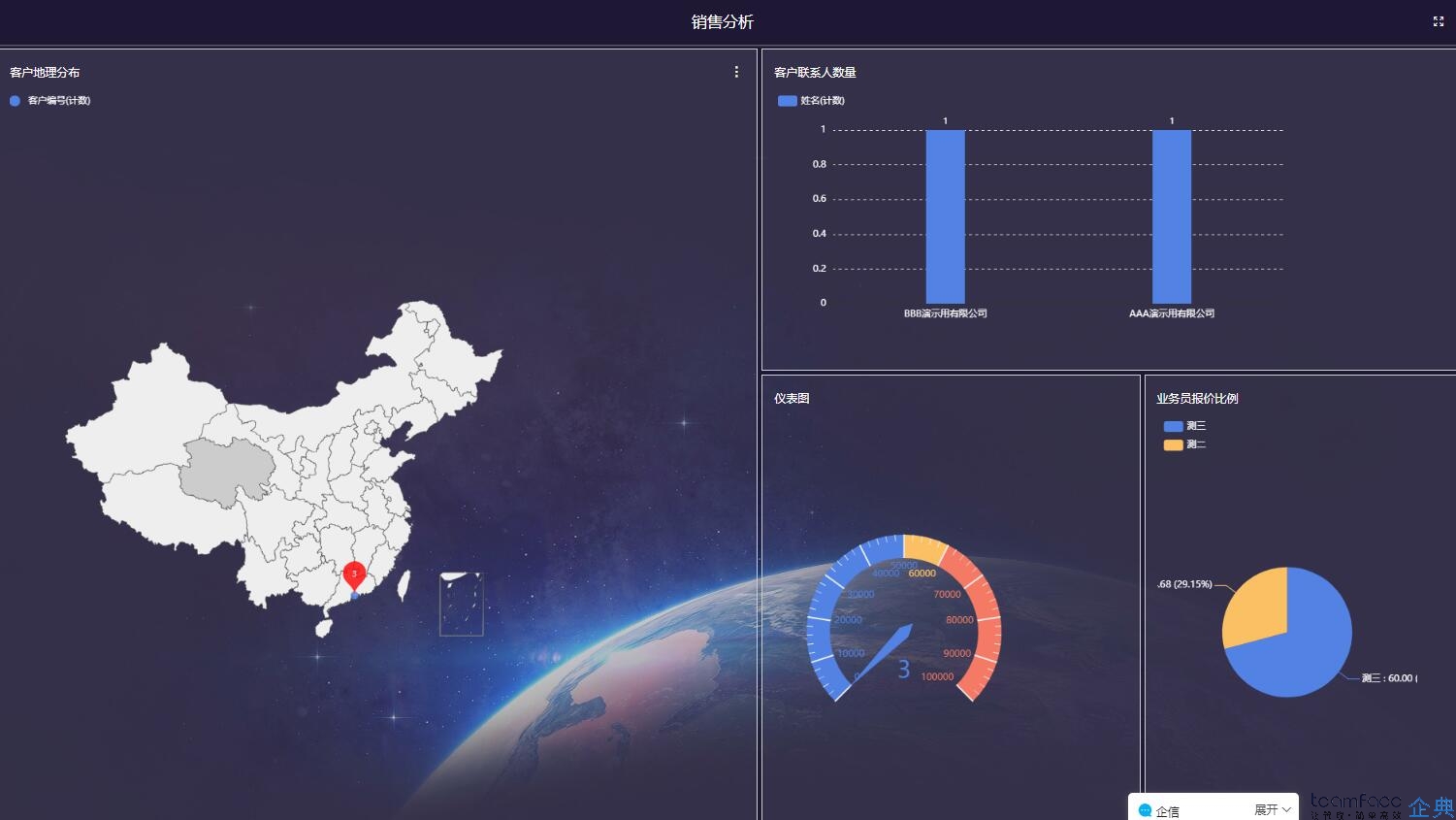Click the BBB演示用有限公司 bar
Viewport: 1456px width, 820px height.
click(945, 216)
